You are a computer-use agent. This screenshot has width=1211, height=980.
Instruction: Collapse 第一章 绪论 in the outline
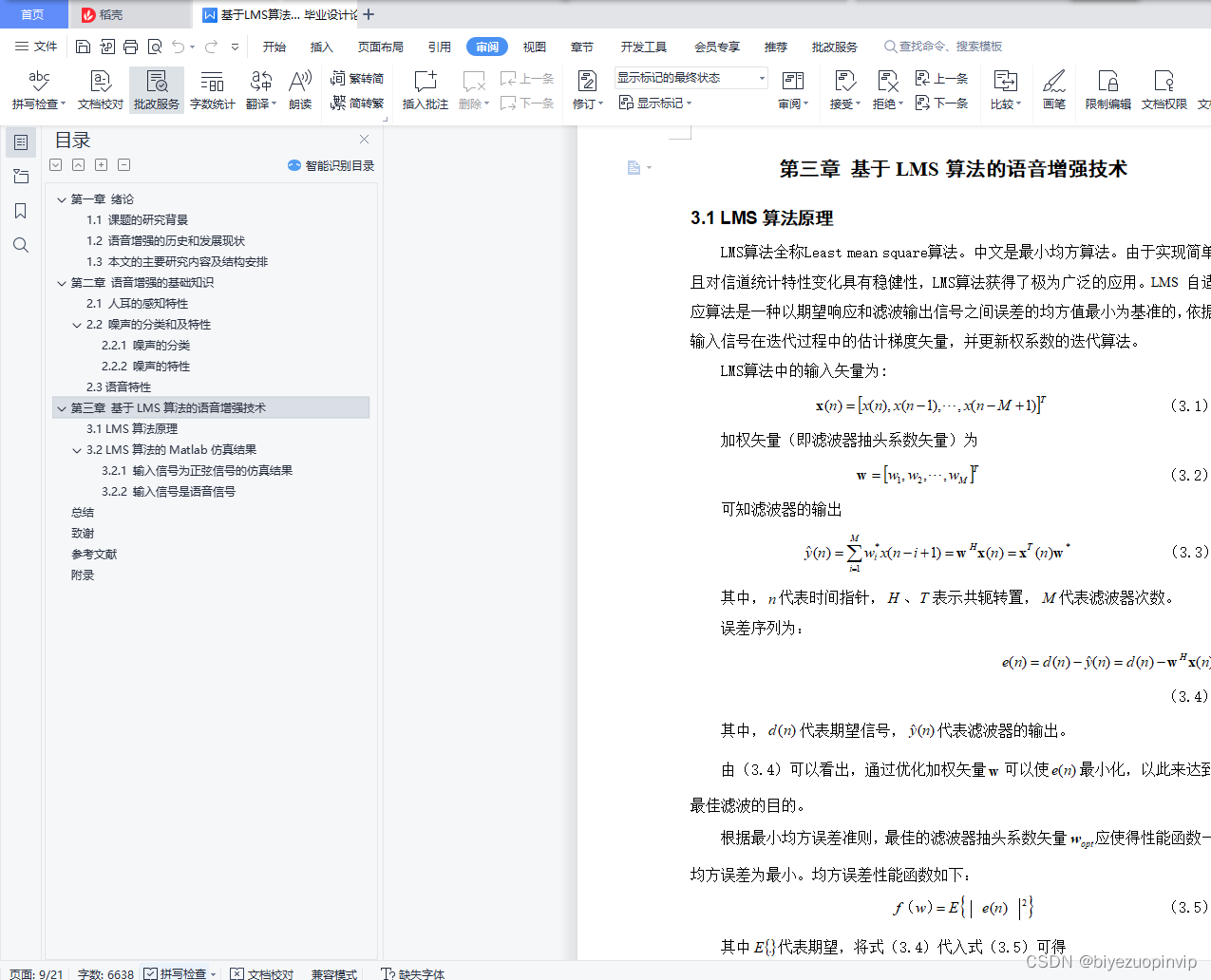pos(61,198)
